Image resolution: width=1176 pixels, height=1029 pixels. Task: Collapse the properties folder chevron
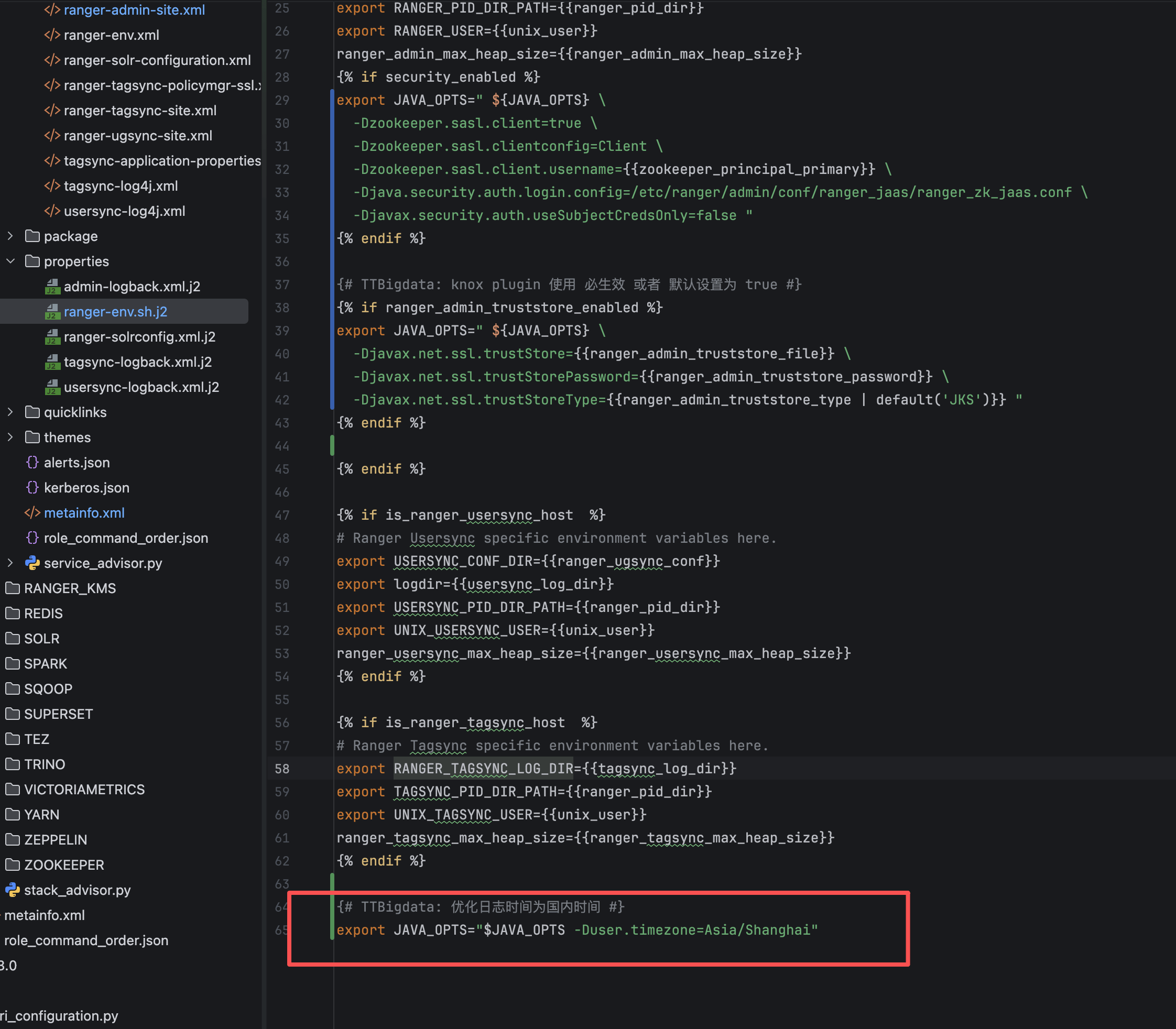tap(10, 261)
